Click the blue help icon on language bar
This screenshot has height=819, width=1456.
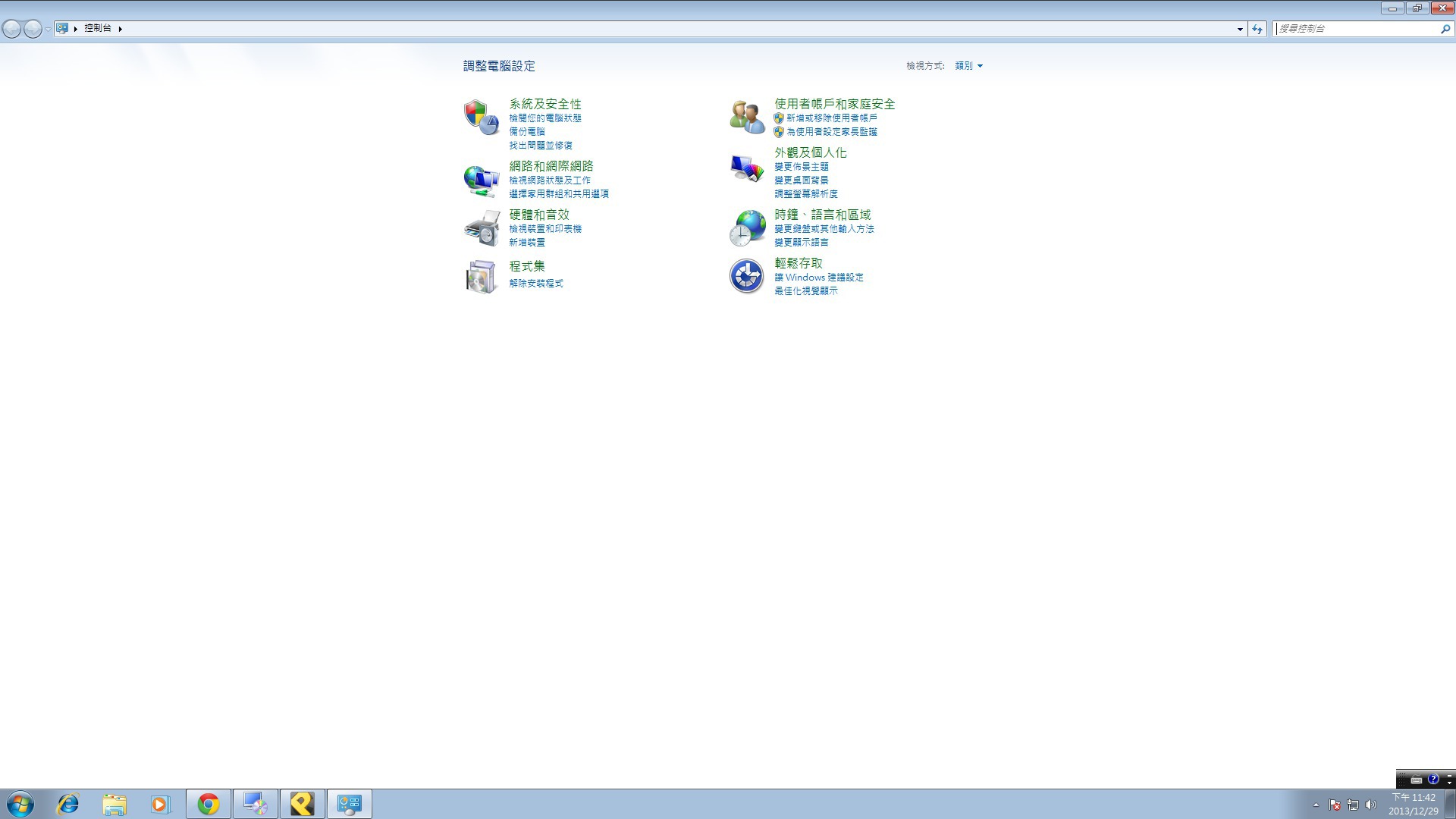(1432, 780)
